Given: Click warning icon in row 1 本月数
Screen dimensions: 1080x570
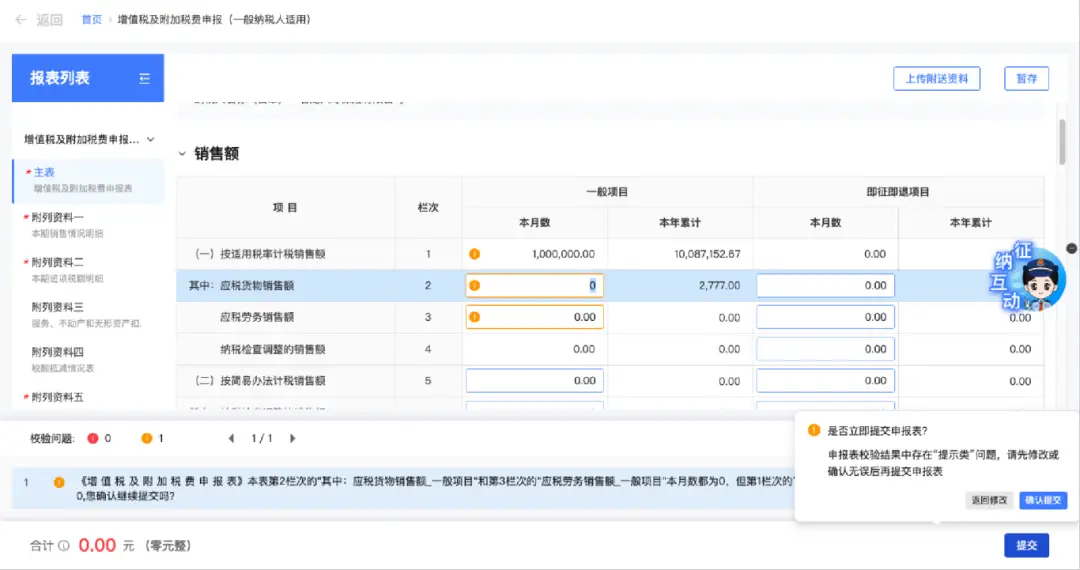Looking at the screenshot, I should coord(475,254).
